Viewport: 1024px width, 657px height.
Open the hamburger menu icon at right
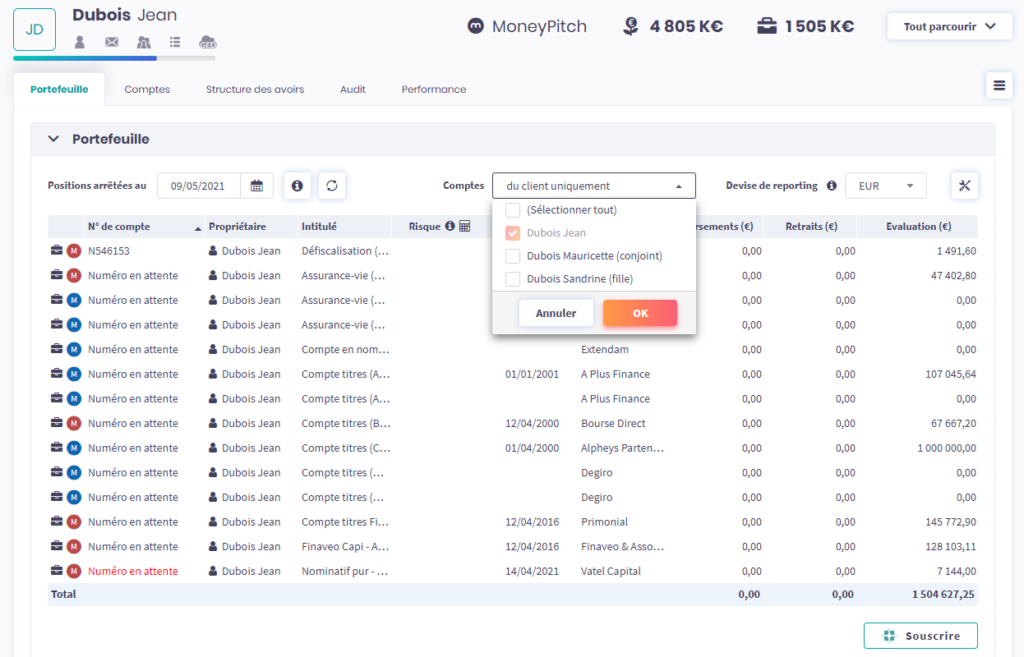click(998, 86)
